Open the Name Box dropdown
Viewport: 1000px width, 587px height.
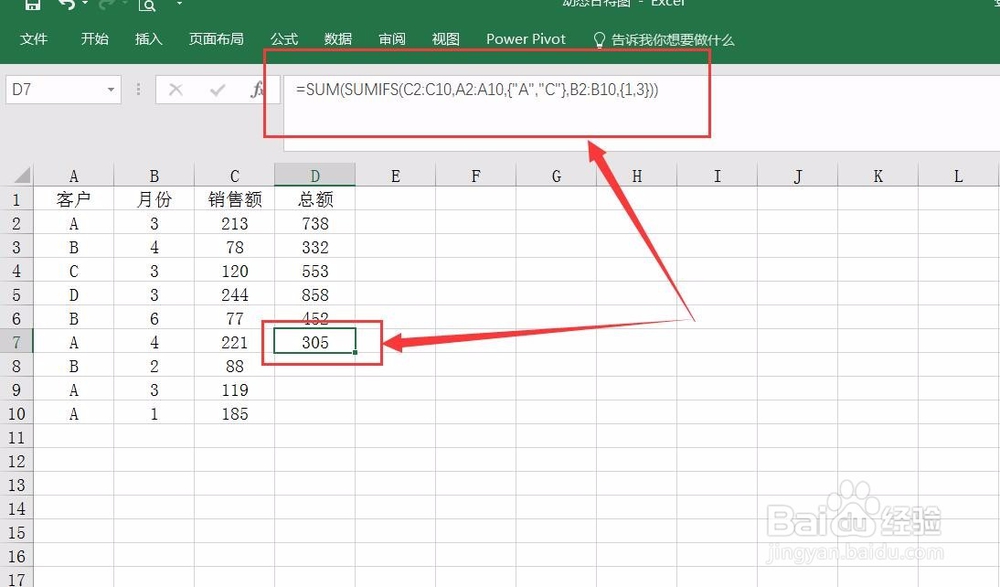111,89
